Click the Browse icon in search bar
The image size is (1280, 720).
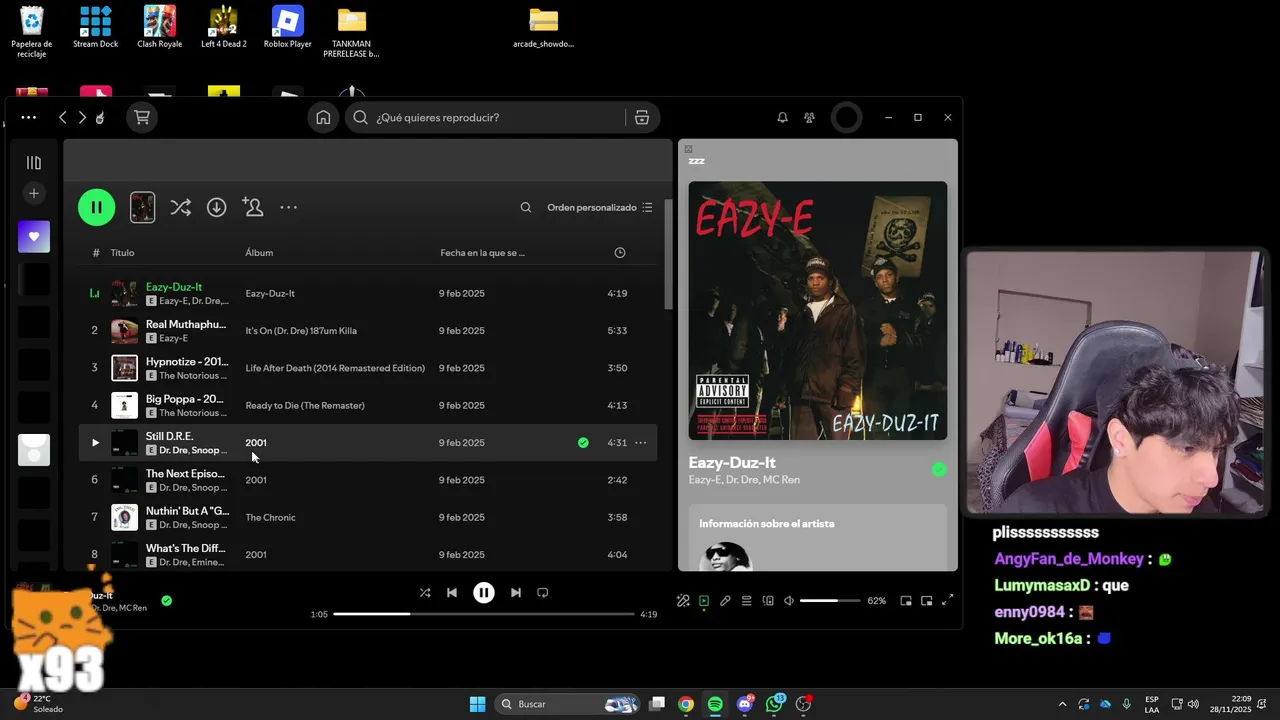click(x=642, y=117)
